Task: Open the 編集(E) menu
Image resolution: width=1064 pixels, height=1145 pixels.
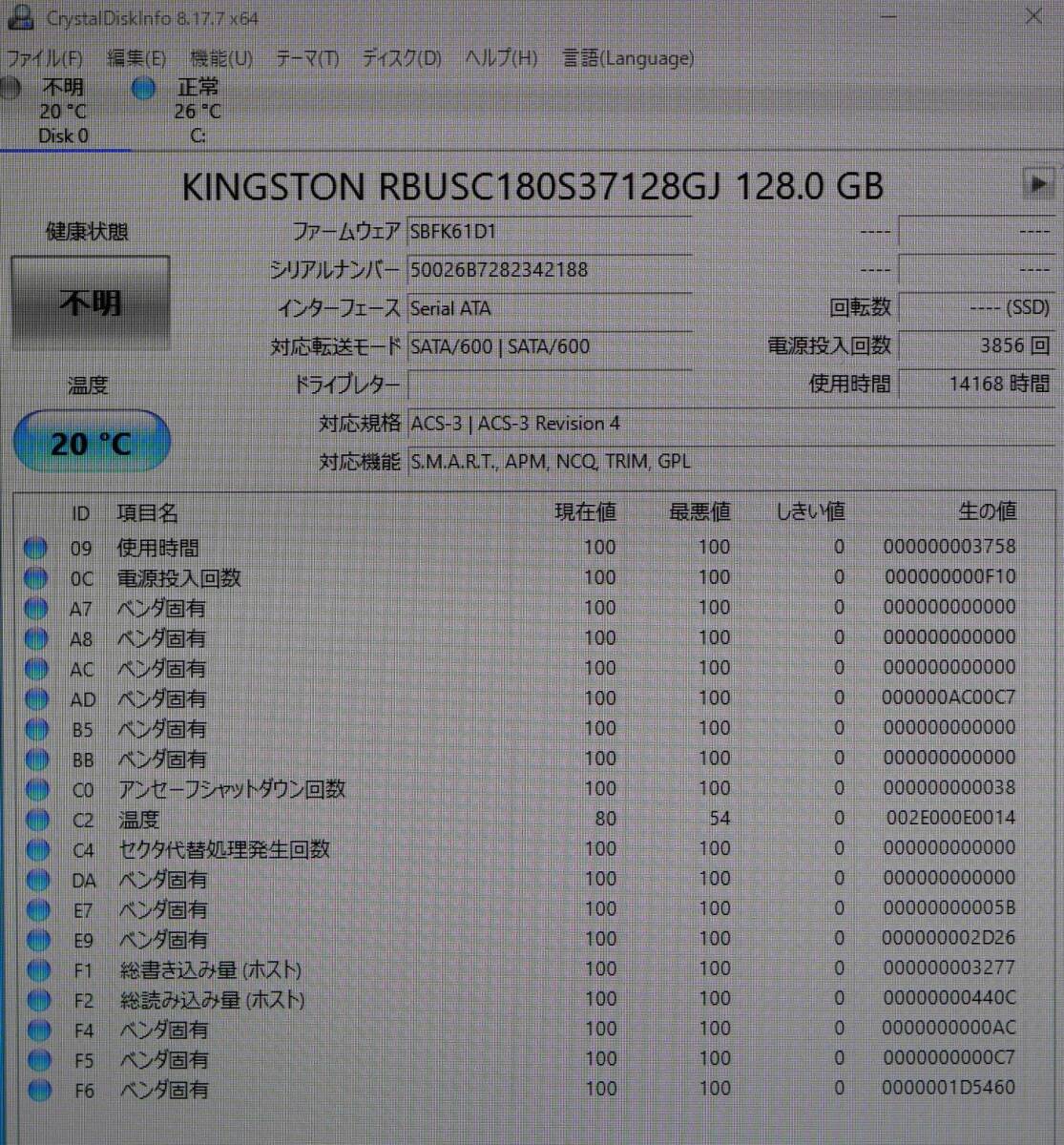Action: point(136,58)
